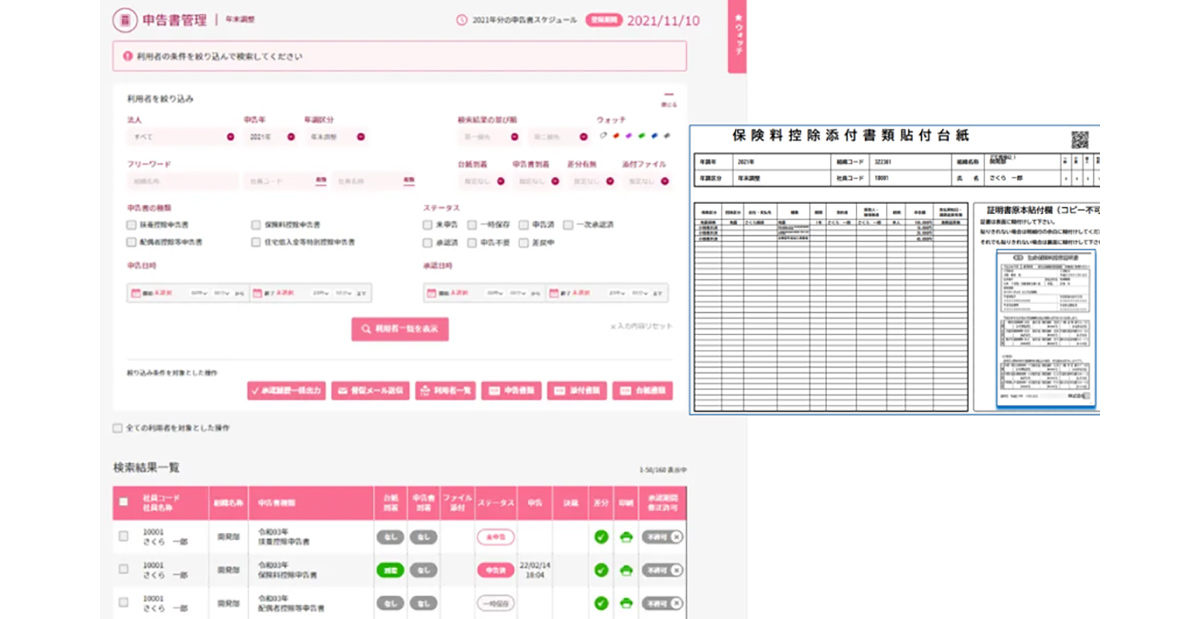This screenshot has height=619, width=1200.
Task: Select the red ウォッチ pin marker
Action: click(616, 135)
